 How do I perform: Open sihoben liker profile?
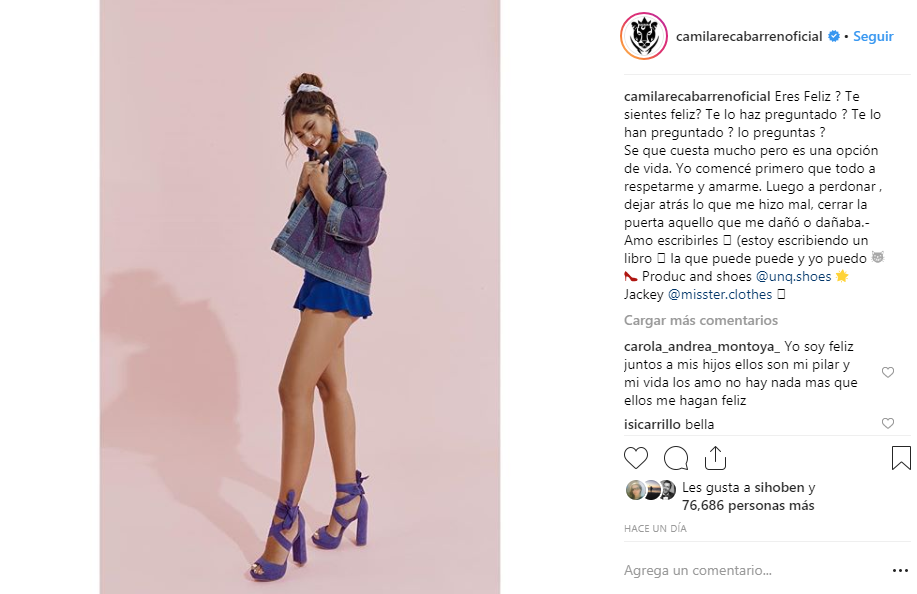click(780, 488)
